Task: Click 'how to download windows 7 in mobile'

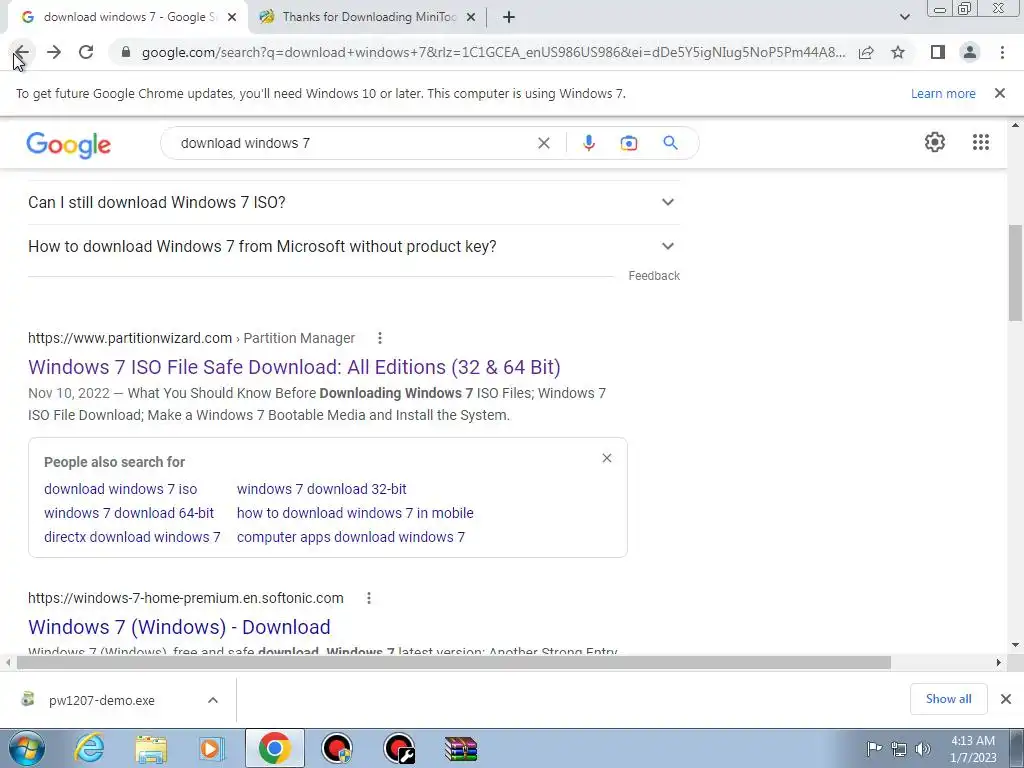Action: (355, 513)
